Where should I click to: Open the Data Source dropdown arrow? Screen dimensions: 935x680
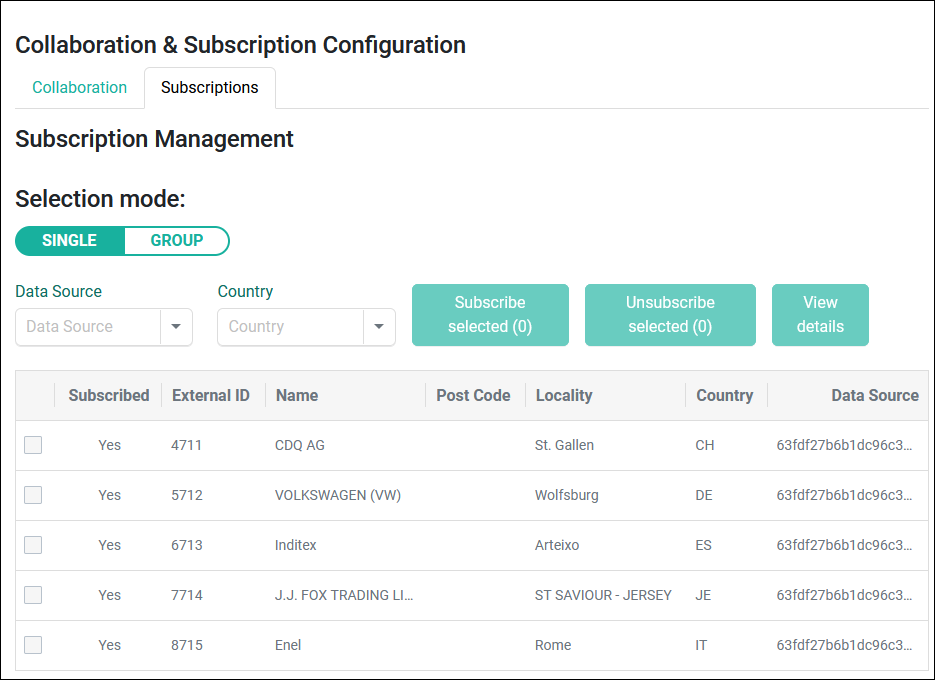click(x=176, y=326)
